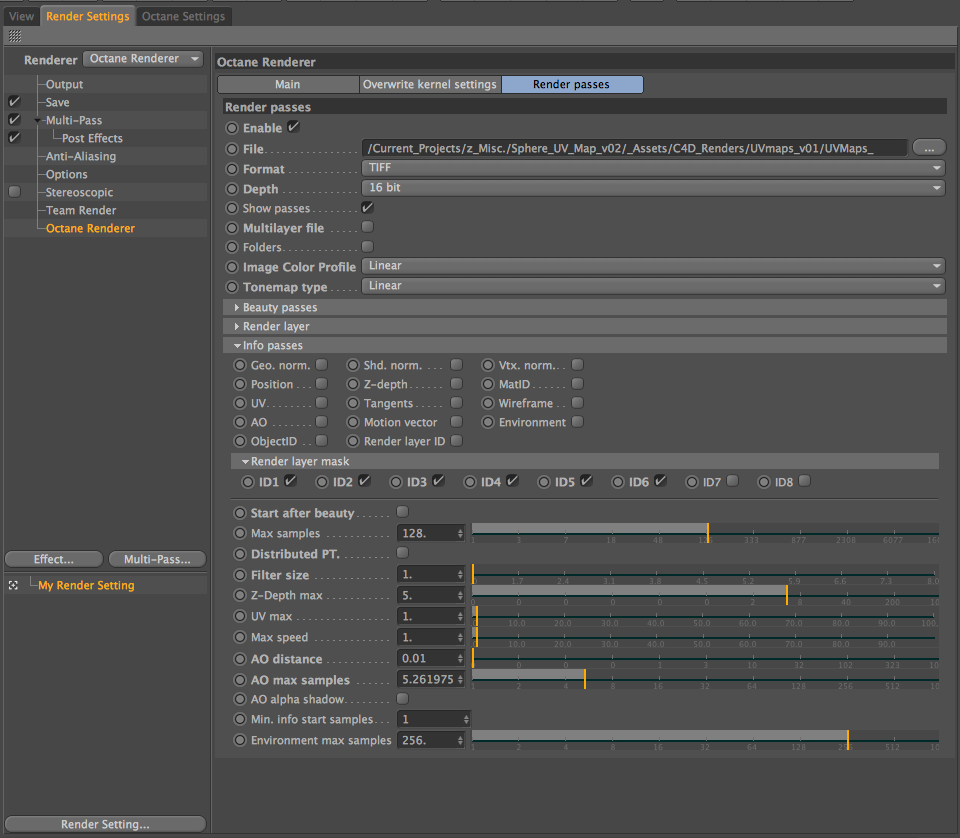Enable the UV info pass checkbox

tap(321, 402)
